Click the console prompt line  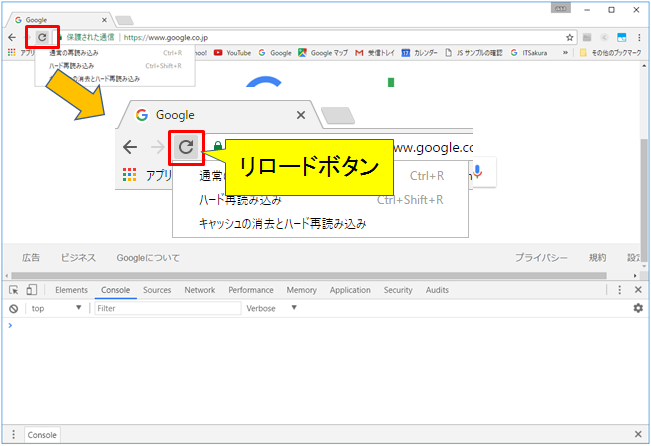[325, 325]
